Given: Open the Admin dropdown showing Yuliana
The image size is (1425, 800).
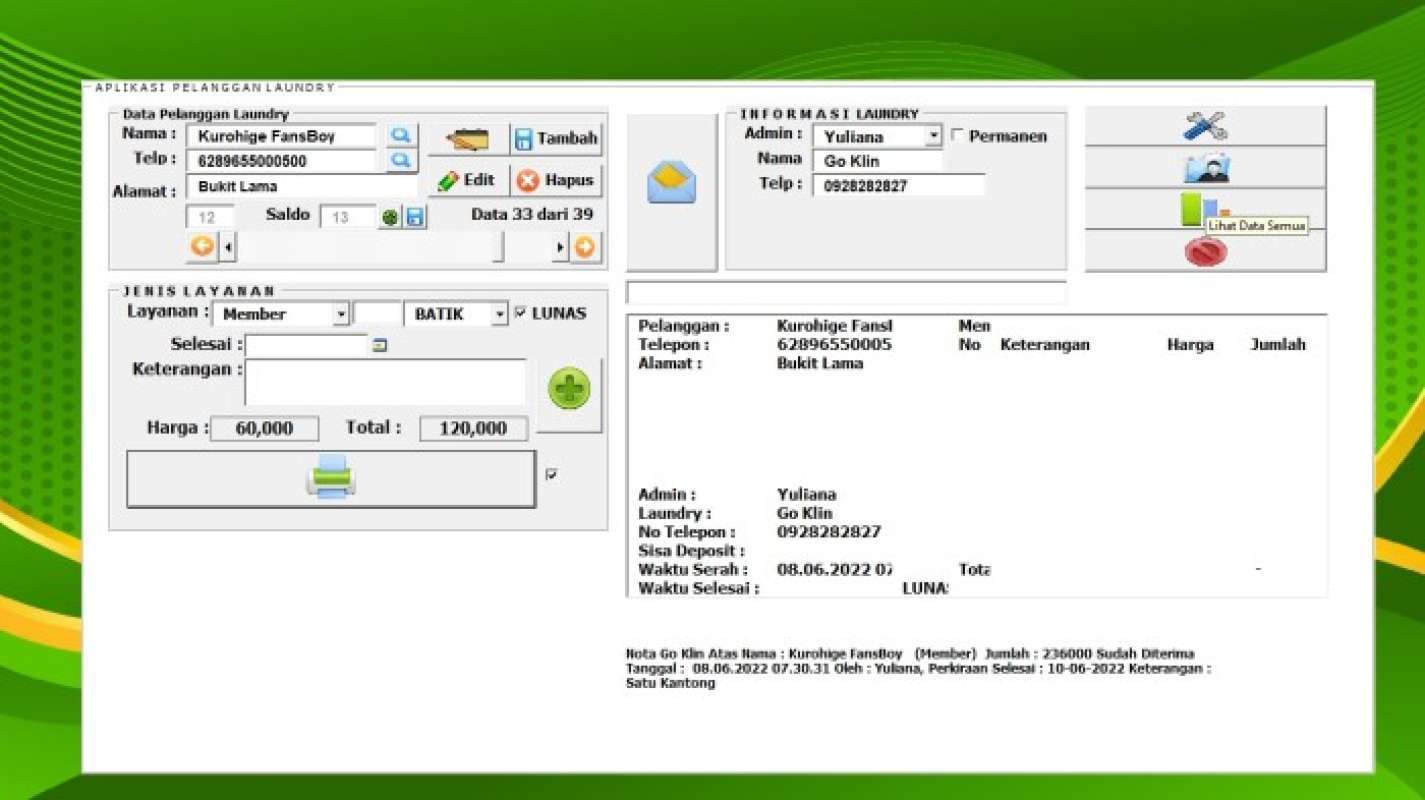Looking at the screenshot, I should click(x=934, y=135).
